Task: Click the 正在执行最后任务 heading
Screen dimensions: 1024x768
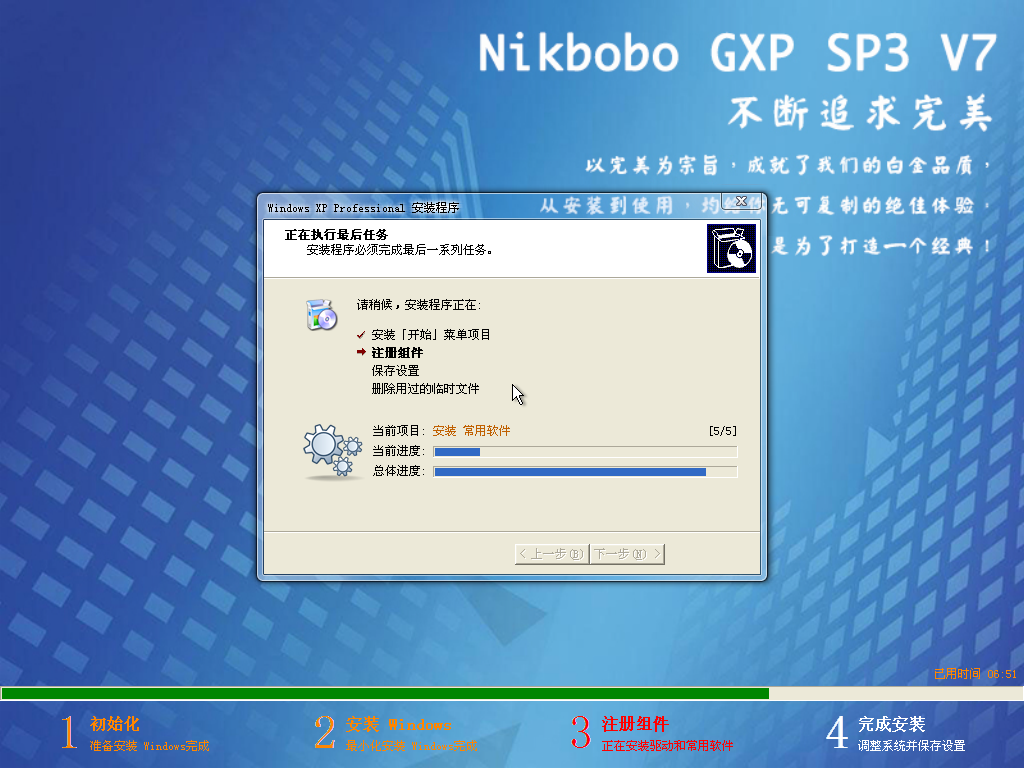Action: (x=336, y=234)
